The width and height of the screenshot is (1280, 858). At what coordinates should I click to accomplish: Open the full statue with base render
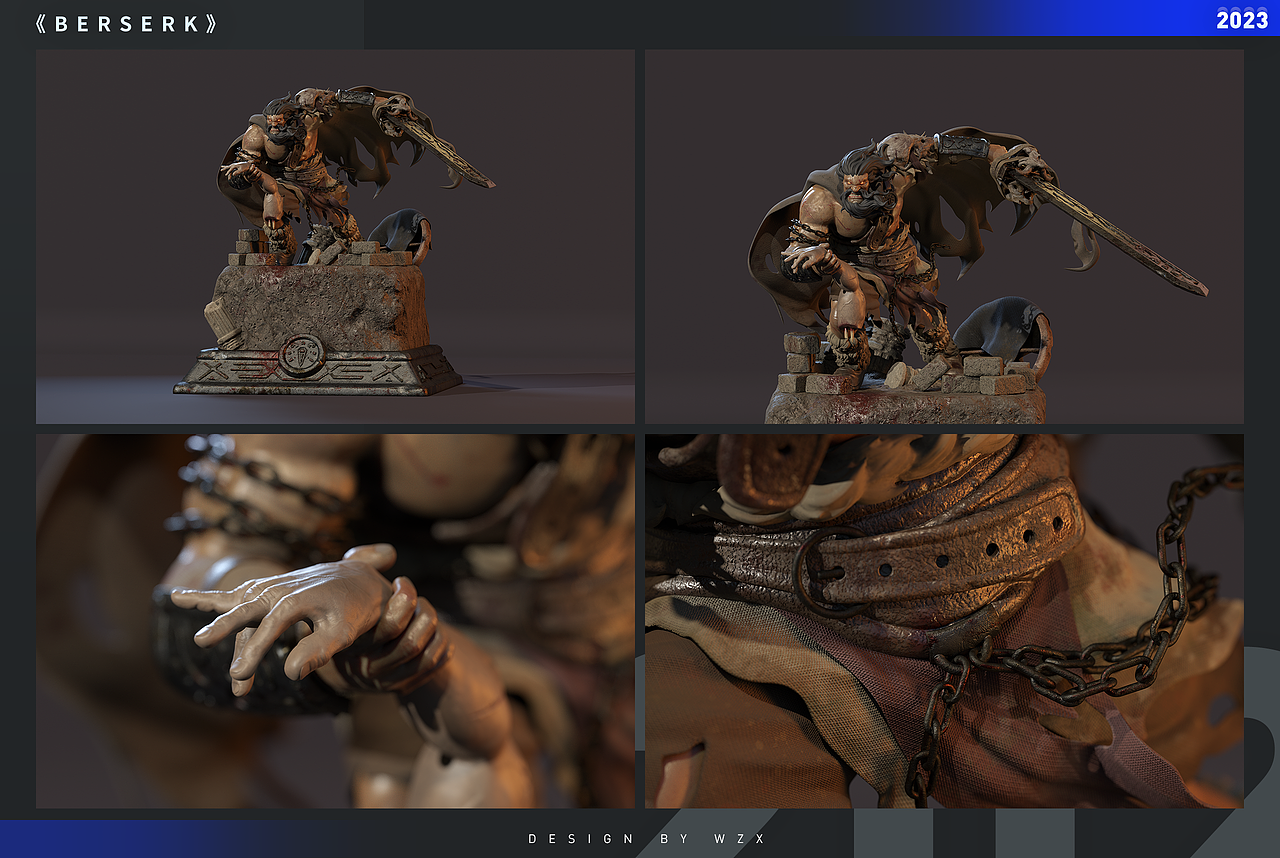[x=335, y=237]
